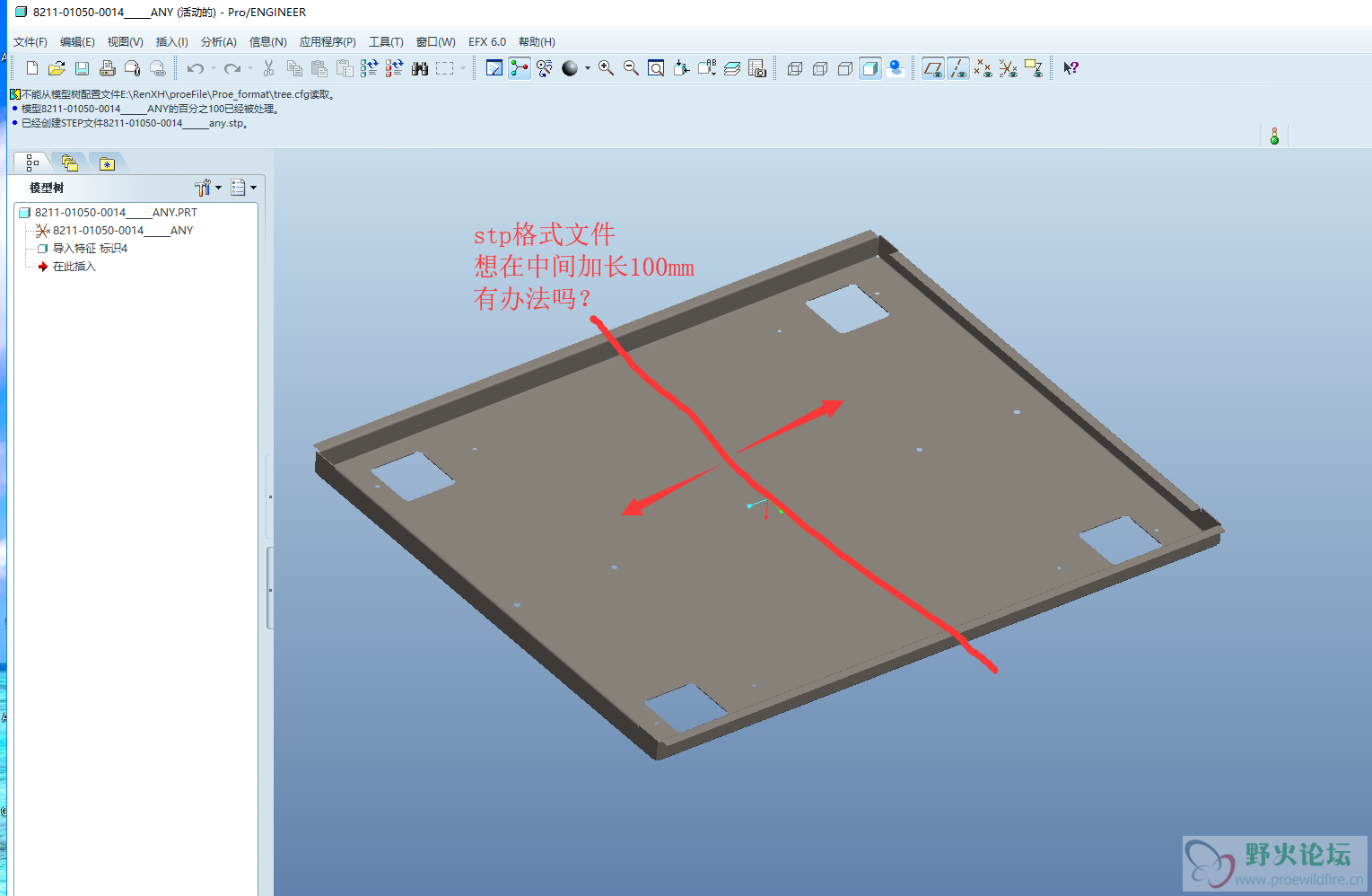Open the appearance sphere gallery
The image size is (1372, 896).
pyautogui.click(x=570, y=68)
